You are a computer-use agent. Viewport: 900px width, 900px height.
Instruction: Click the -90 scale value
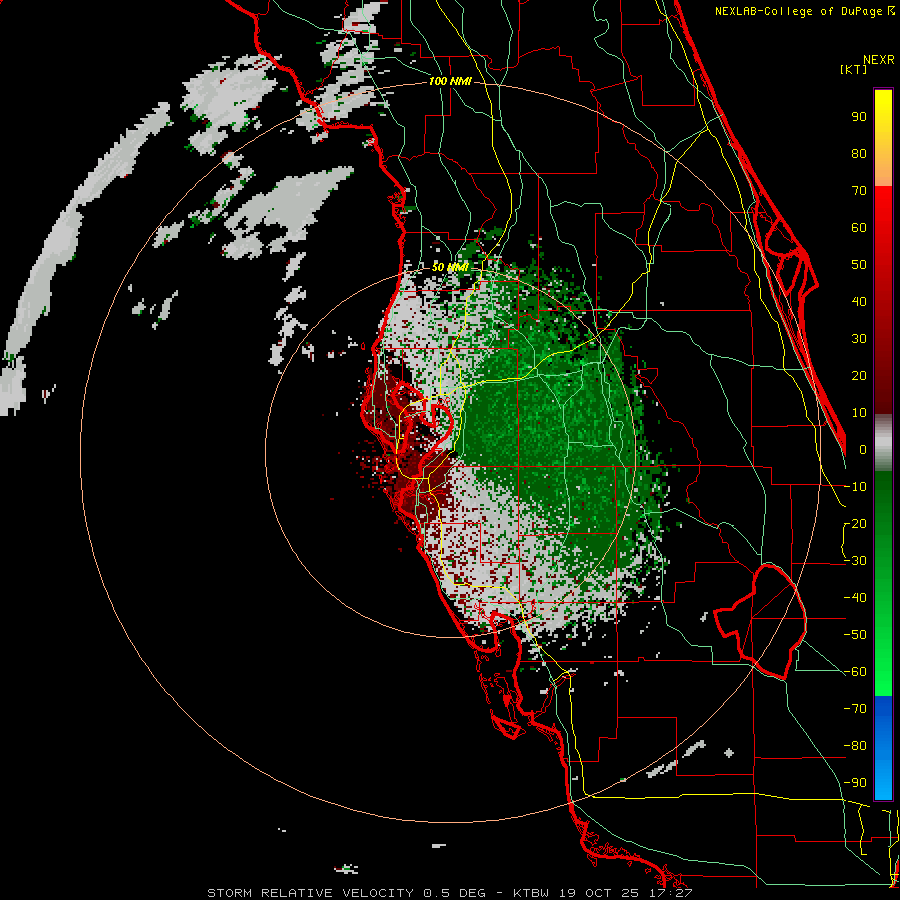(855, 783)
